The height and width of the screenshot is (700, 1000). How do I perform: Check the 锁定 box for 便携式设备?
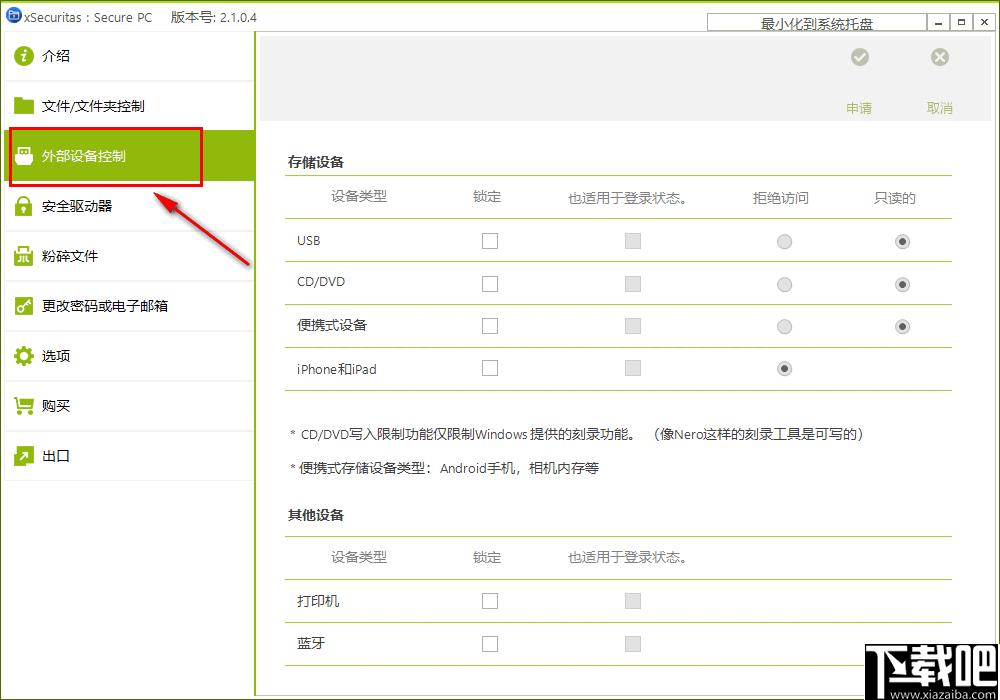pyautogui.click(x=490, y=326)
